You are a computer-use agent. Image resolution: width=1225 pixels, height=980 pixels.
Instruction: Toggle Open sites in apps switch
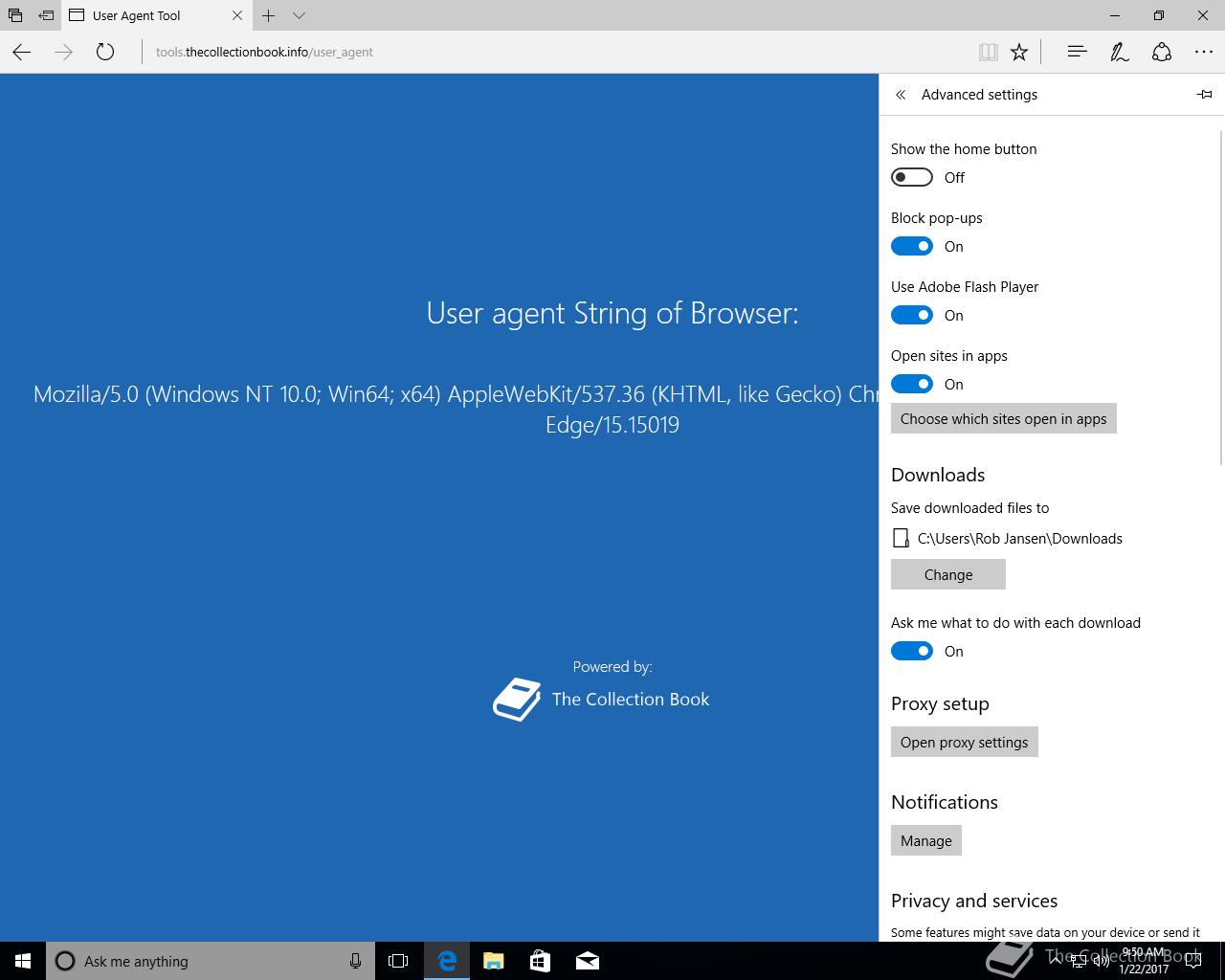click(x=912, y=384)
